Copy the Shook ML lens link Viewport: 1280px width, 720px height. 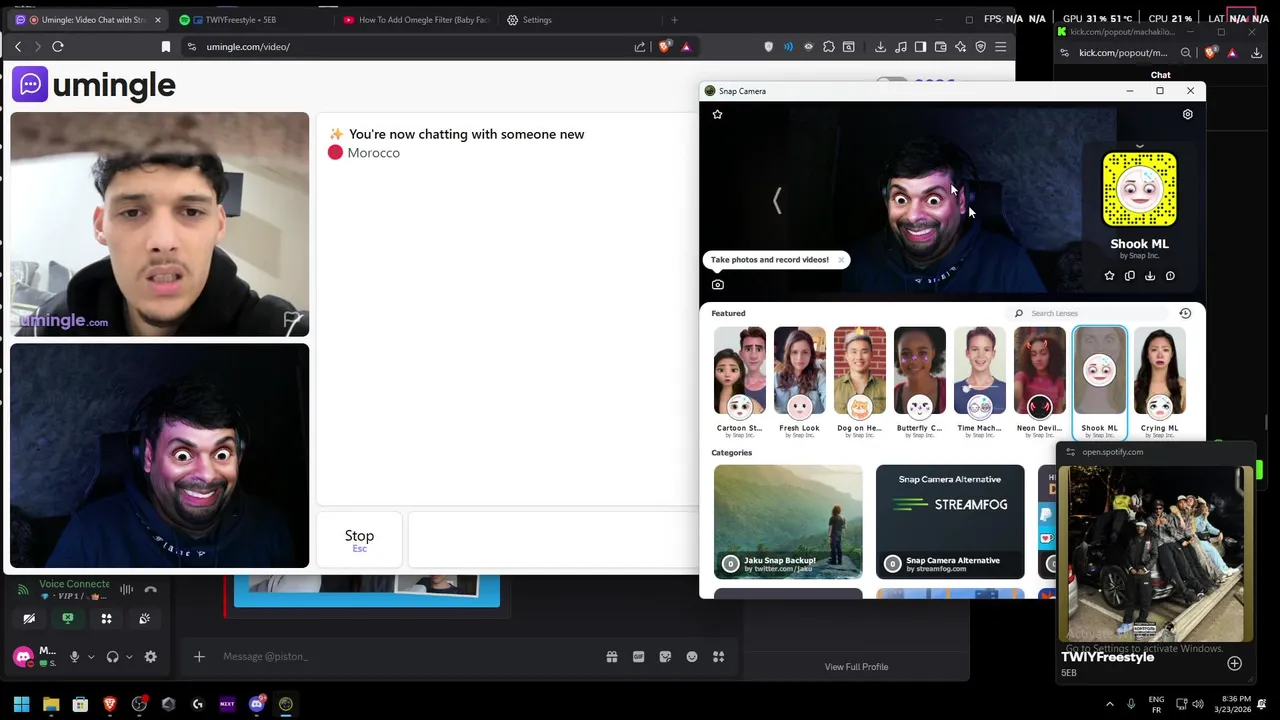[x=1130, y=276]
